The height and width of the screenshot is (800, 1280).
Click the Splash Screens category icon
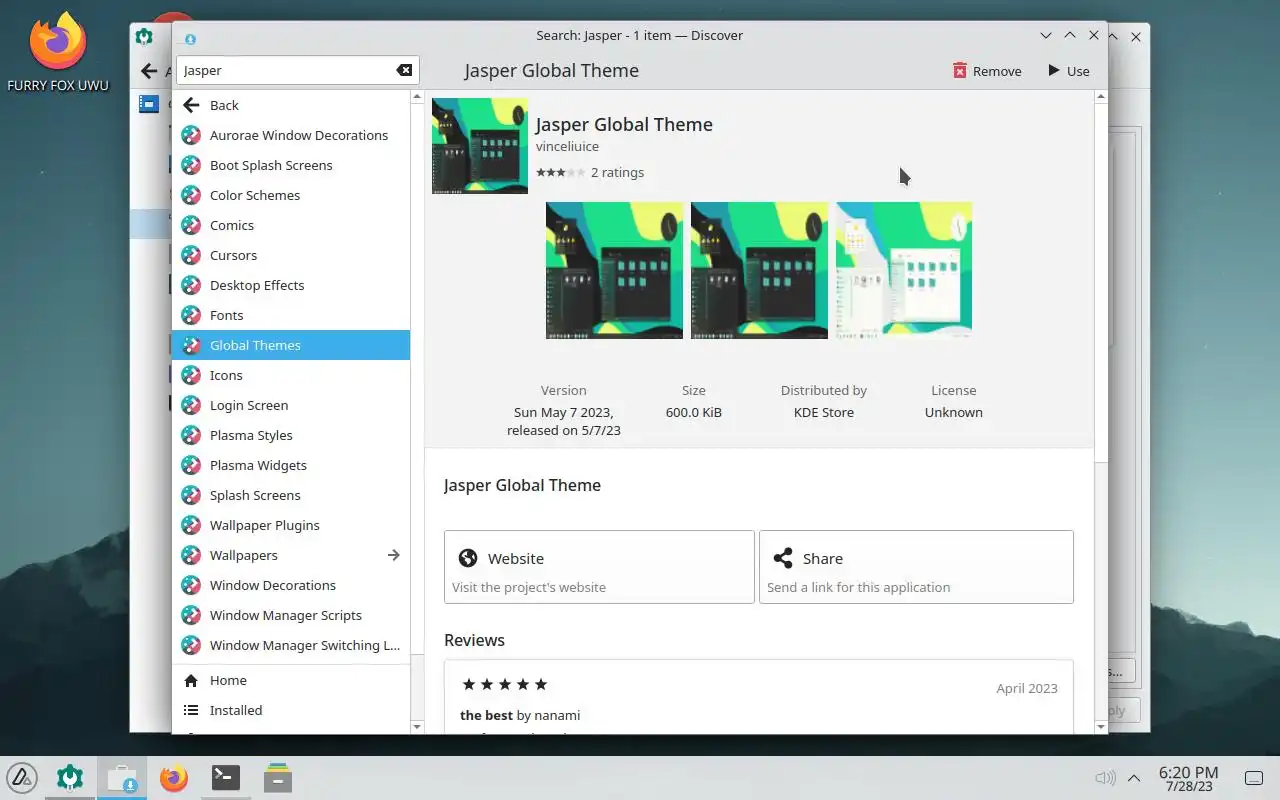click(191, 495)
